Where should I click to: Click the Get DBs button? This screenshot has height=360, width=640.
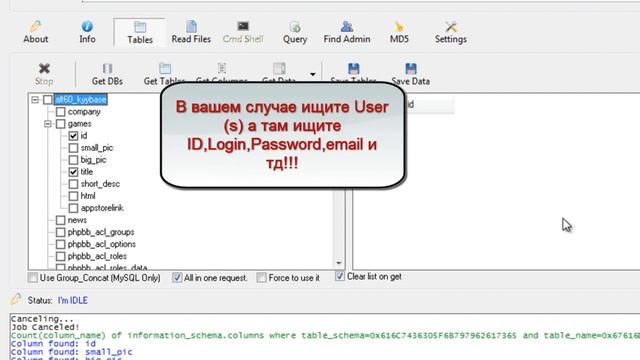(x=107, y=74)
